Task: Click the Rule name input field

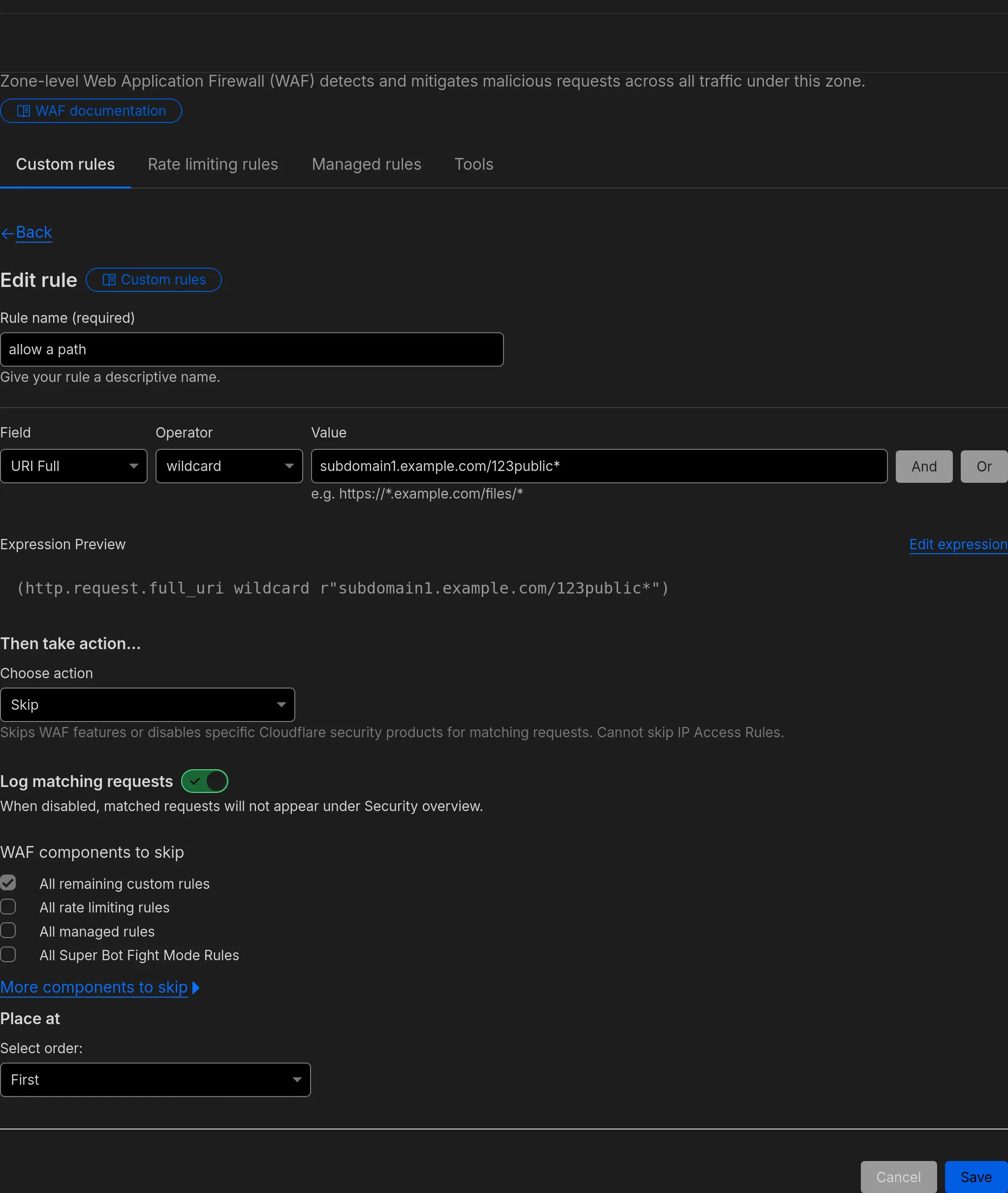Action: (x=252, y=349)
